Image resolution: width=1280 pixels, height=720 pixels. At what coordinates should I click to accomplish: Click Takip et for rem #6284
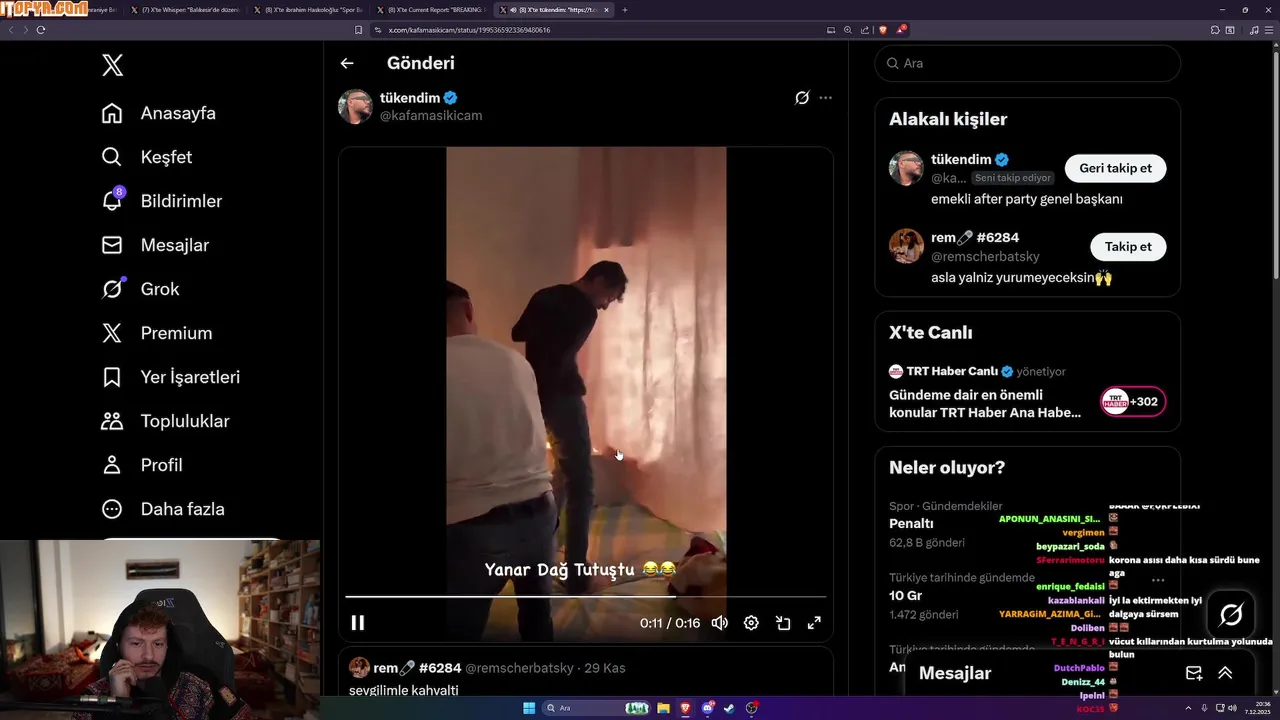[x=1128, y=247]
